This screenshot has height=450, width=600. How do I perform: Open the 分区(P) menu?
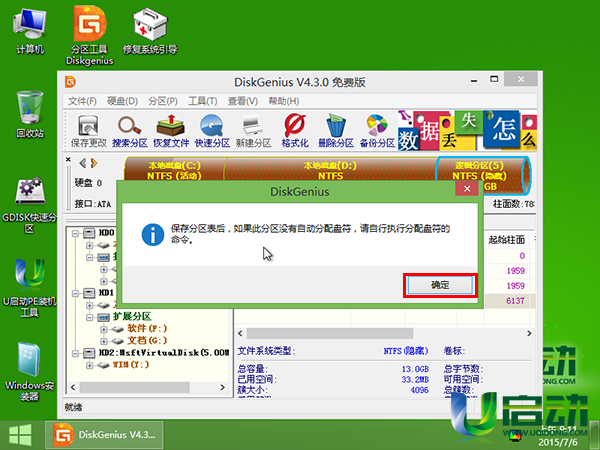pos(163,101)
